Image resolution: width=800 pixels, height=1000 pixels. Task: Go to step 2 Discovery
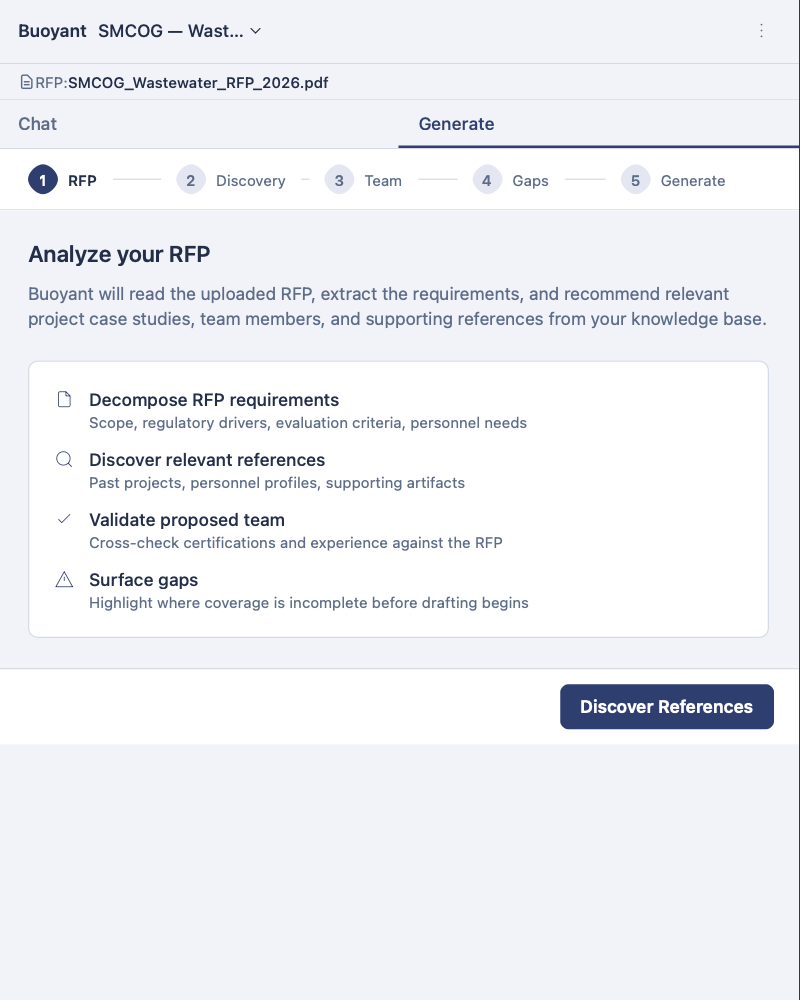(231, 180)
